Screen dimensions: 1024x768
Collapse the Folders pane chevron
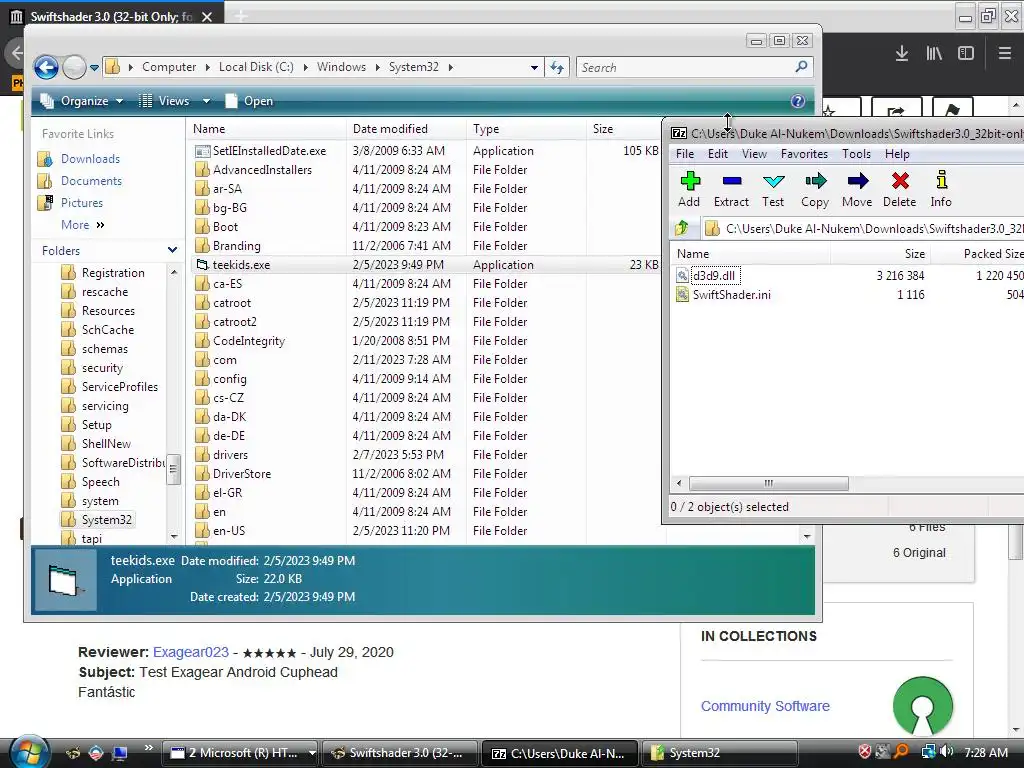(x=172, y=250)
